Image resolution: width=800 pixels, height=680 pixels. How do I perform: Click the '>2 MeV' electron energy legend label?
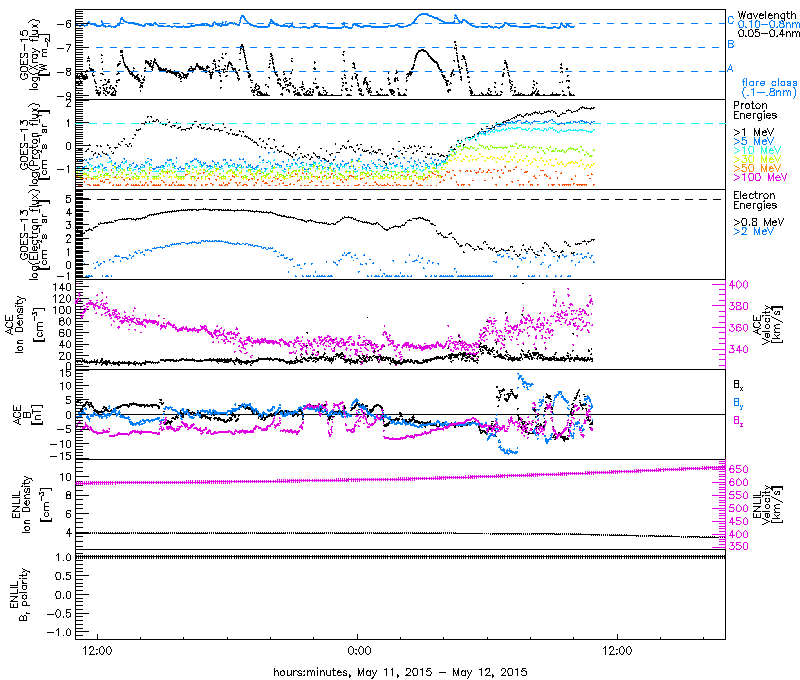tap(753, 231)
